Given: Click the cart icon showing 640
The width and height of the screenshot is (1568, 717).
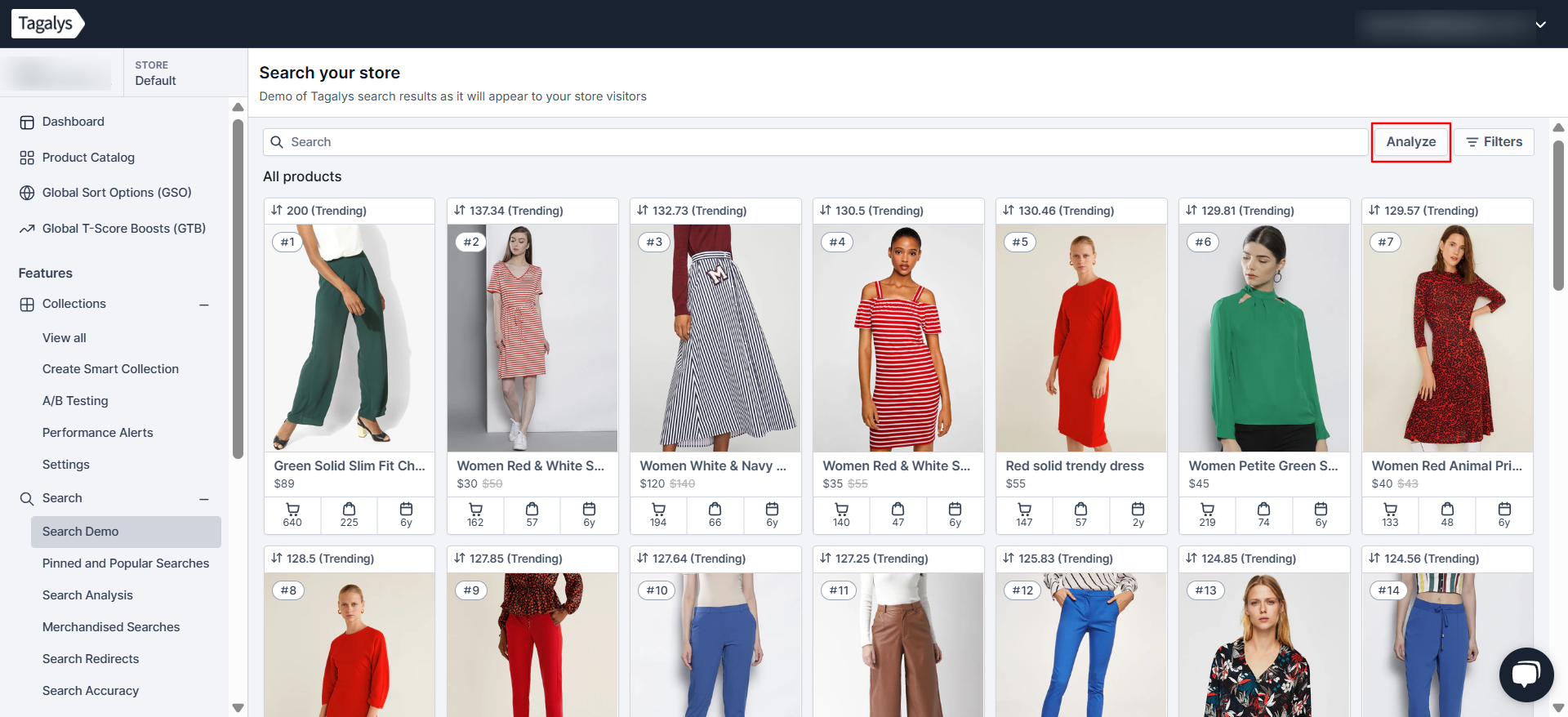Looking at the screenshot, I should [292, 509].
